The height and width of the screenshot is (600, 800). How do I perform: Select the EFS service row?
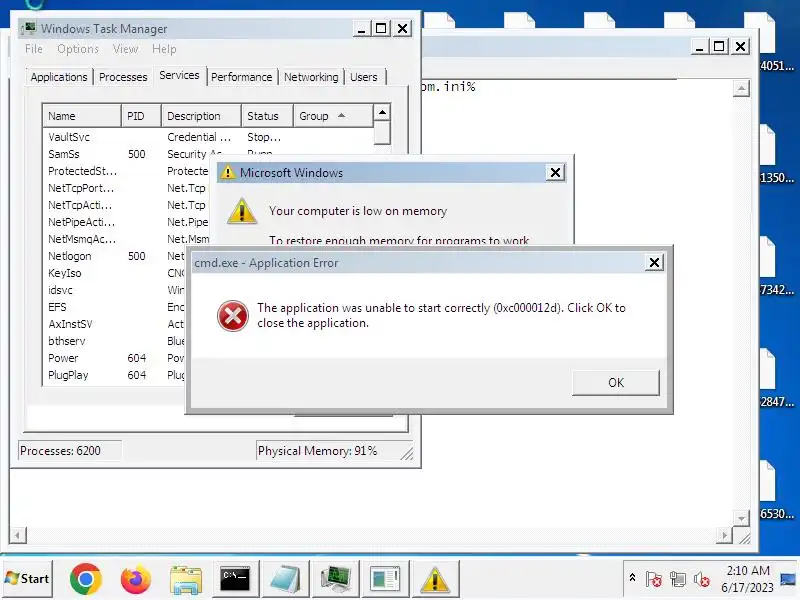pyautogui.click(x=114, y=307)
